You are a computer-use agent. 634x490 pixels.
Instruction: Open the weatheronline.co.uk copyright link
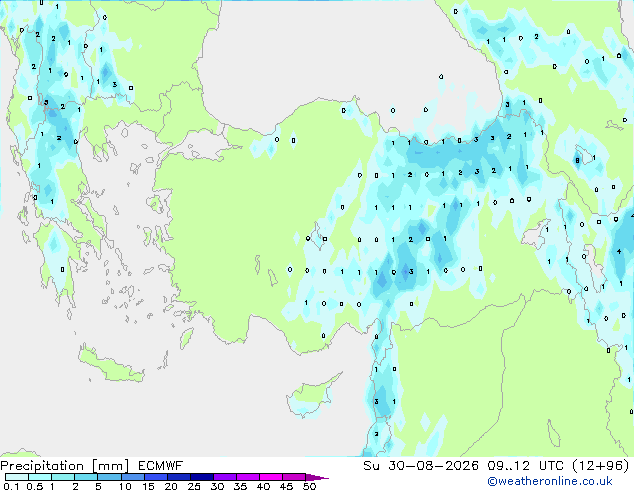(550, 481)
